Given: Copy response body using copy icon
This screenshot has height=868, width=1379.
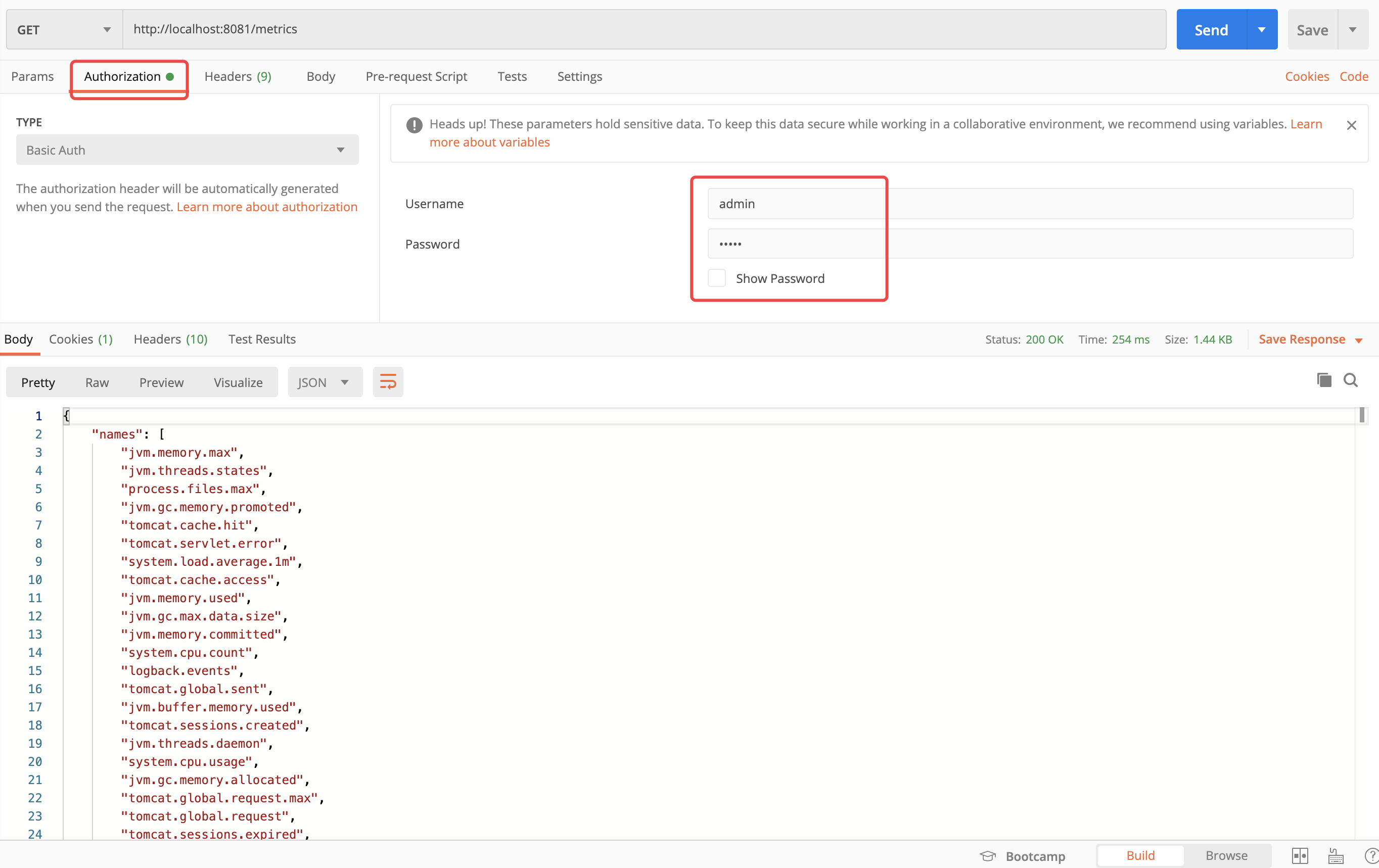Looking at the screenshot, I should (x=1323, y=380).
